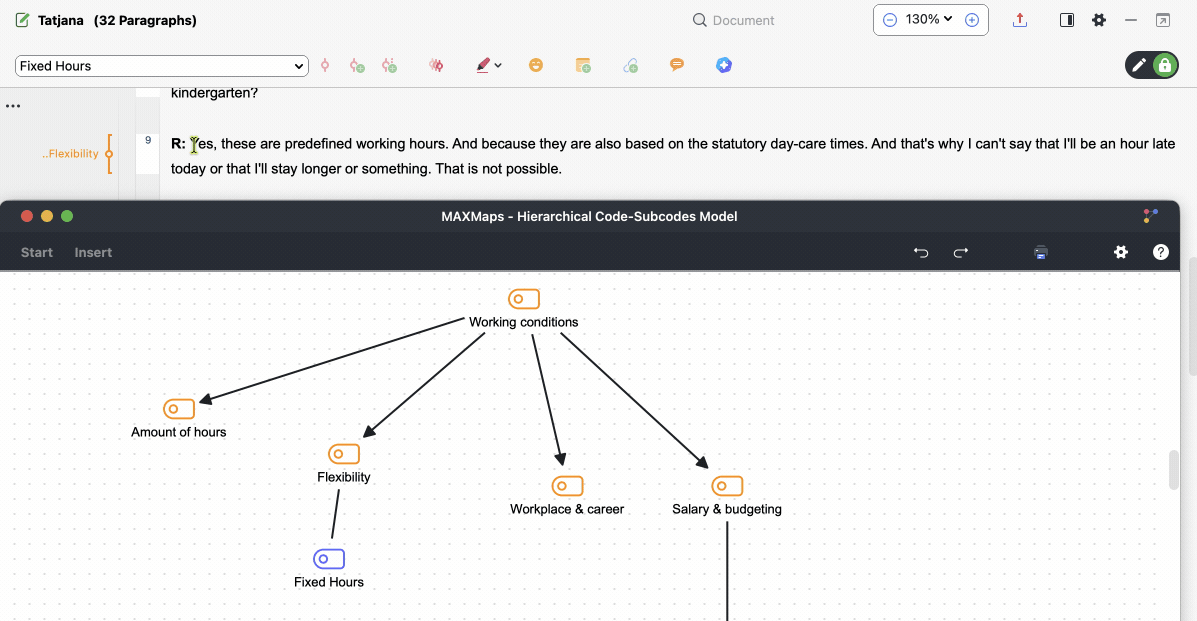Click paragraph number 9 in the margin
This screenshot has height=621, width=1197.
(148, 141)
